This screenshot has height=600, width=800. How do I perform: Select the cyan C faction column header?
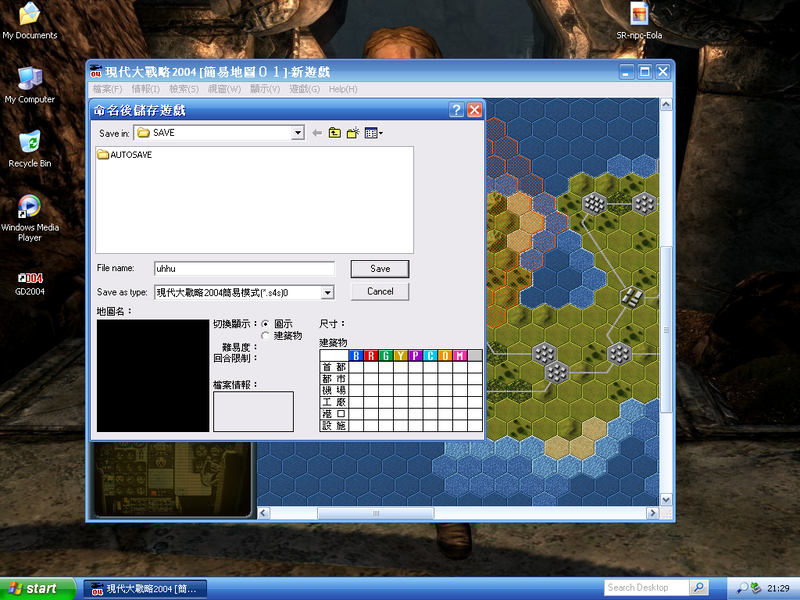[x=430, y=356]
